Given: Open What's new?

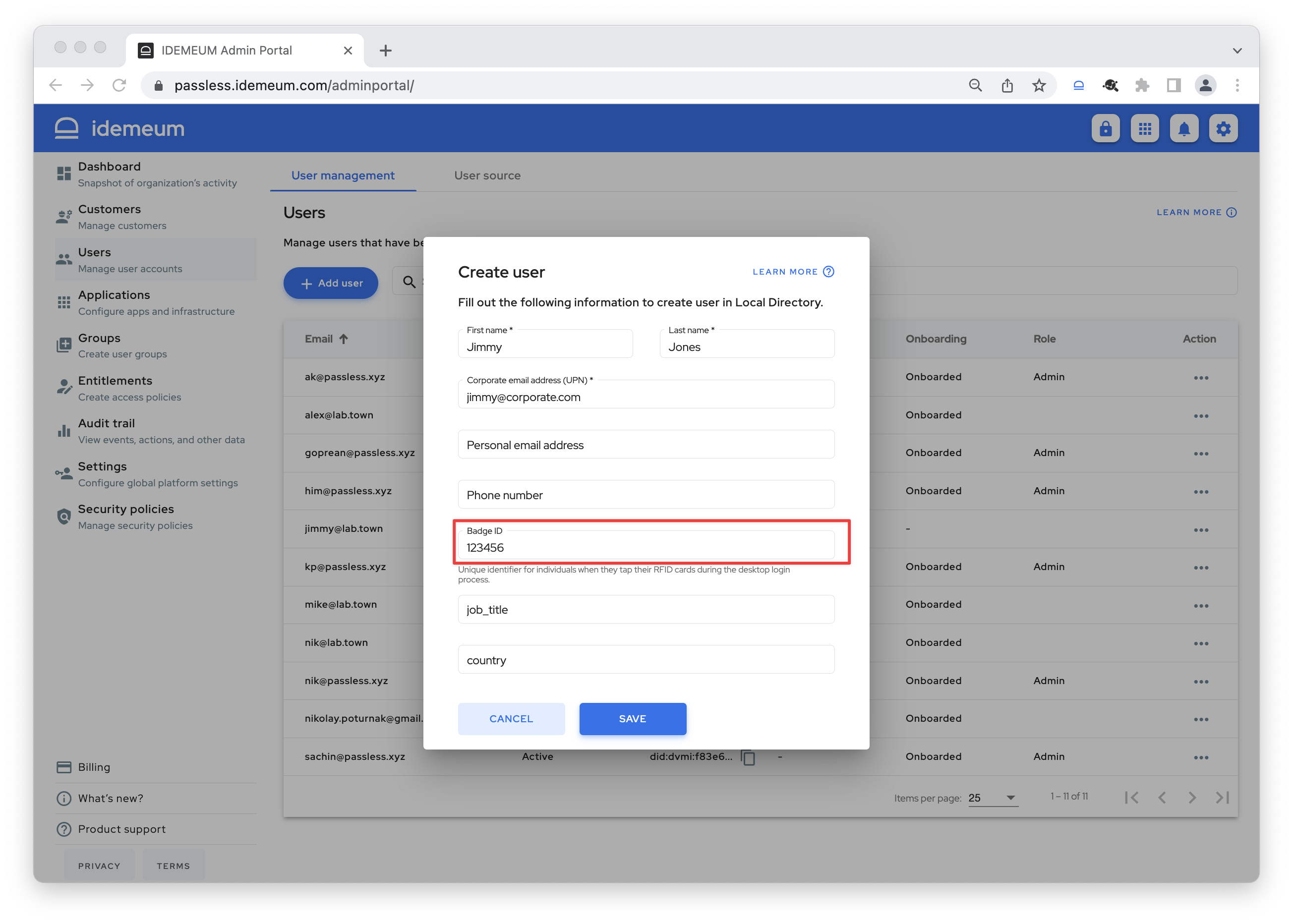Looking at the screenshot, I should tap(156, 798).
